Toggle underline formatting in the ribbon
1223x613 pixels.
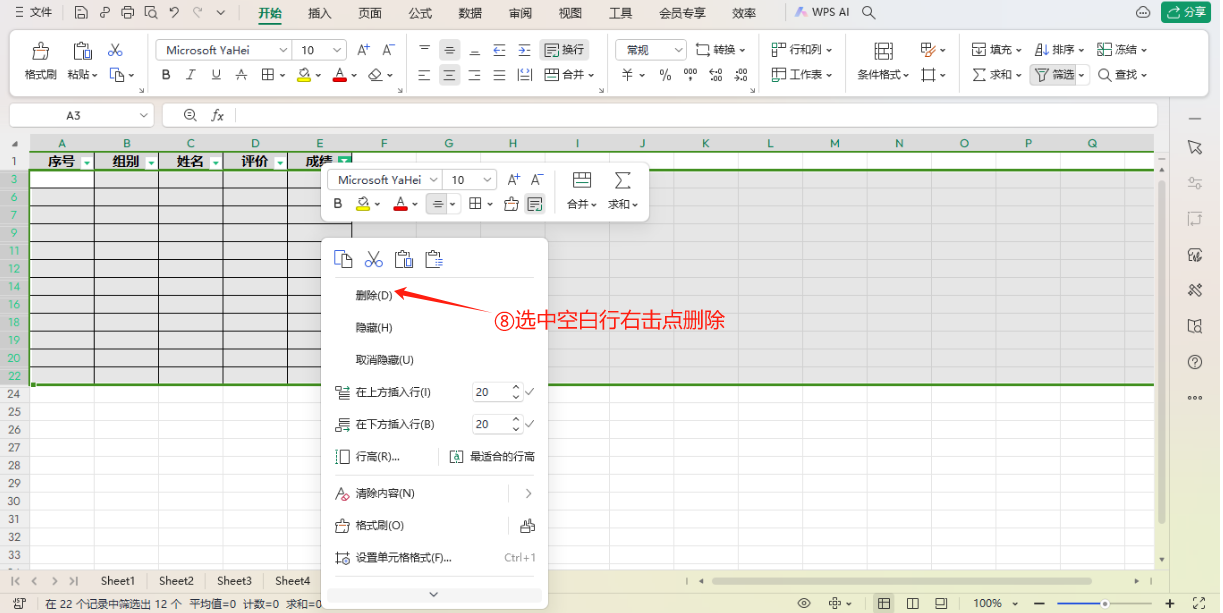(216, 75)
